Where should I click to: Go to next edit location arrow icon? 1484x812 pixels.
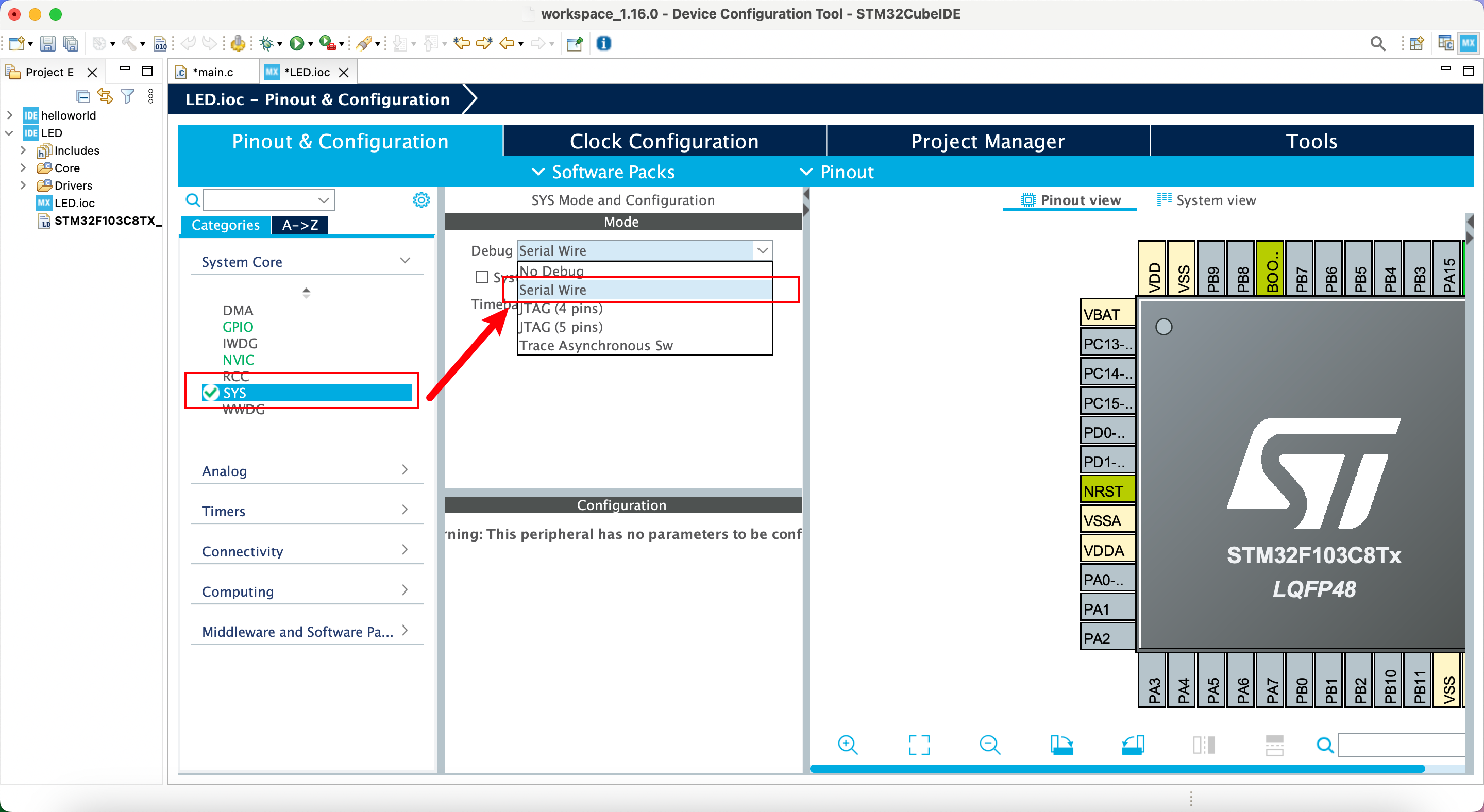[x=484, y=43]
